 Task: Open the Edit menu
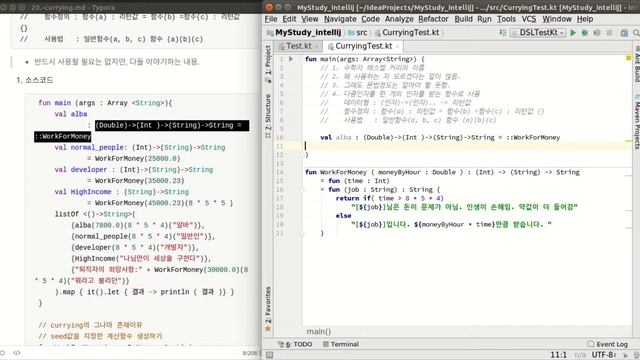[289, 19]
